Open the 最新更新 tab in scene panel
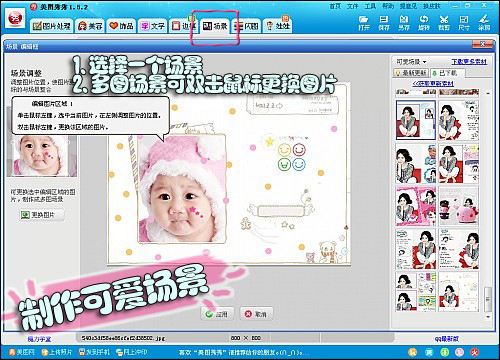Screen dimensions: 500x360 (411, 73)
